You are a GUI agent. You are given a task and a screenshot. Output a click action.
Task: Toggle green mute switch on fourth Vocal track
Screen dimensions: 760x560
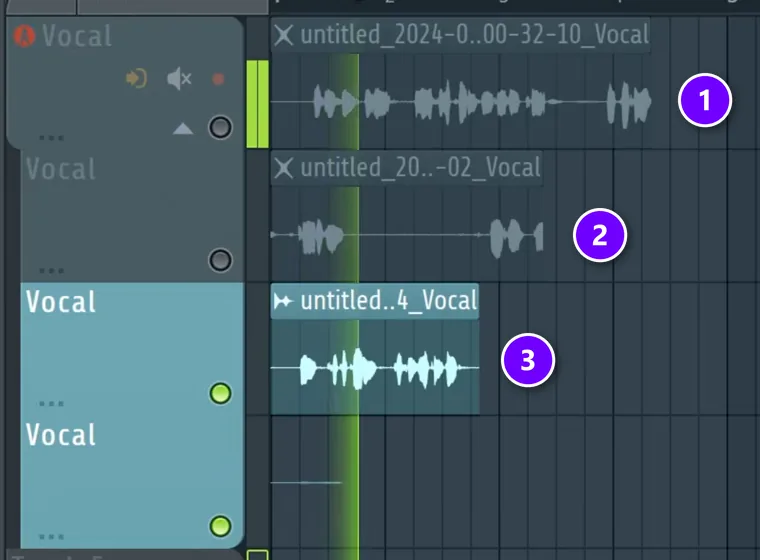[220, 526]
